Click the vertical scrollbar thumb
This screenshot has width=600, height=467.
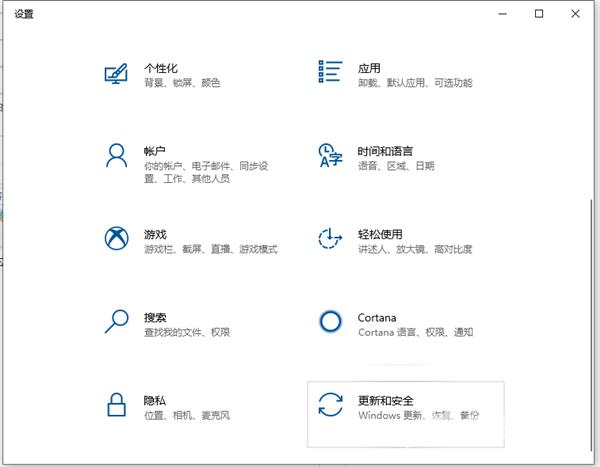coord(592,325)
